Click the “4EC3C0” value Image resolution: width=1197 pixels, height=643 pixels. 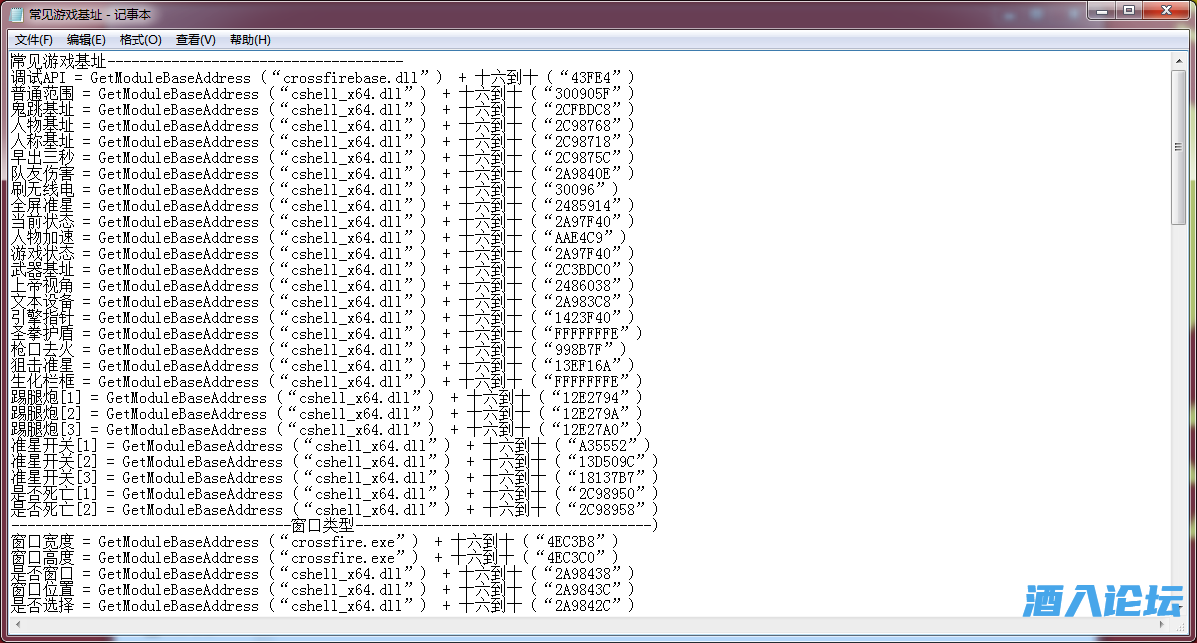click(x=571, y=559)
